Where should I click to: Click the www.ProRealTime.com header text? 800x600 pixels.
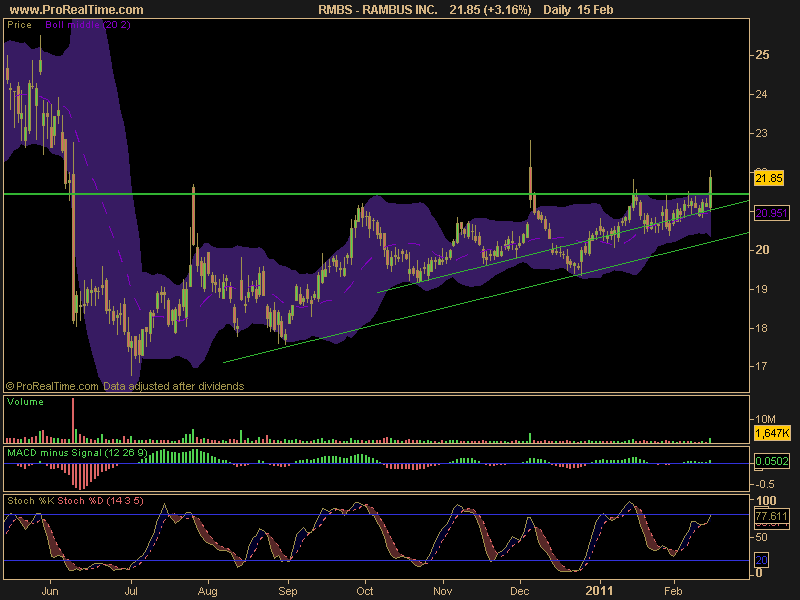[x=77, y=10]
